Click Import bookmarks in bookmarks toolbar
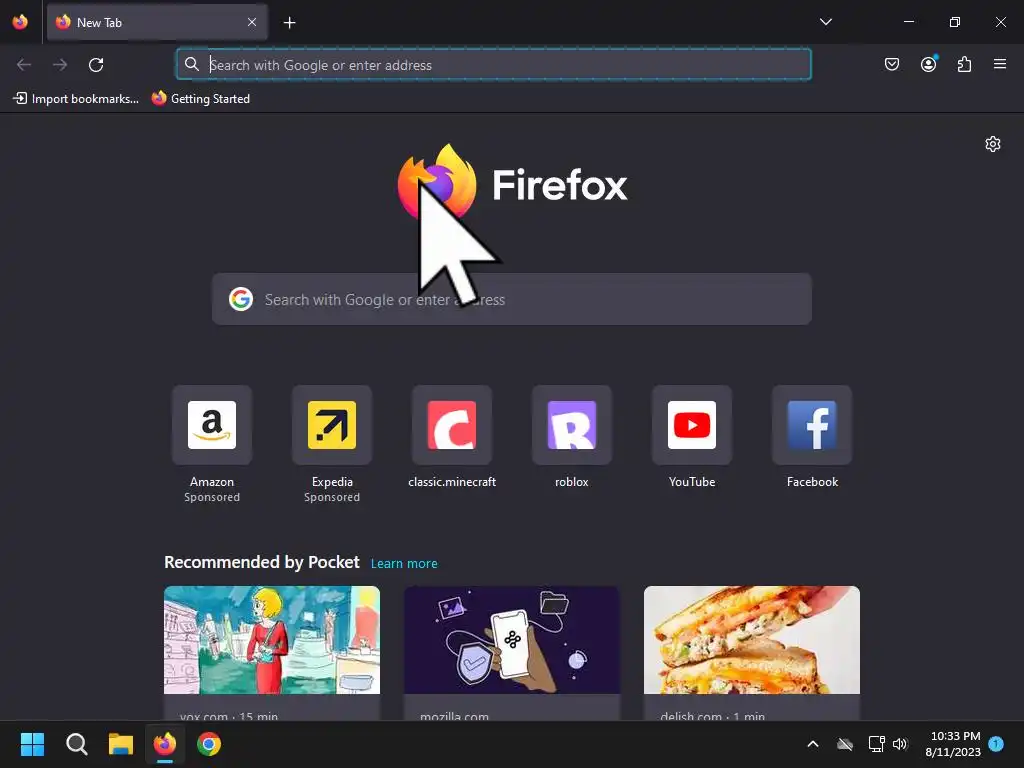 coord(76,99)
